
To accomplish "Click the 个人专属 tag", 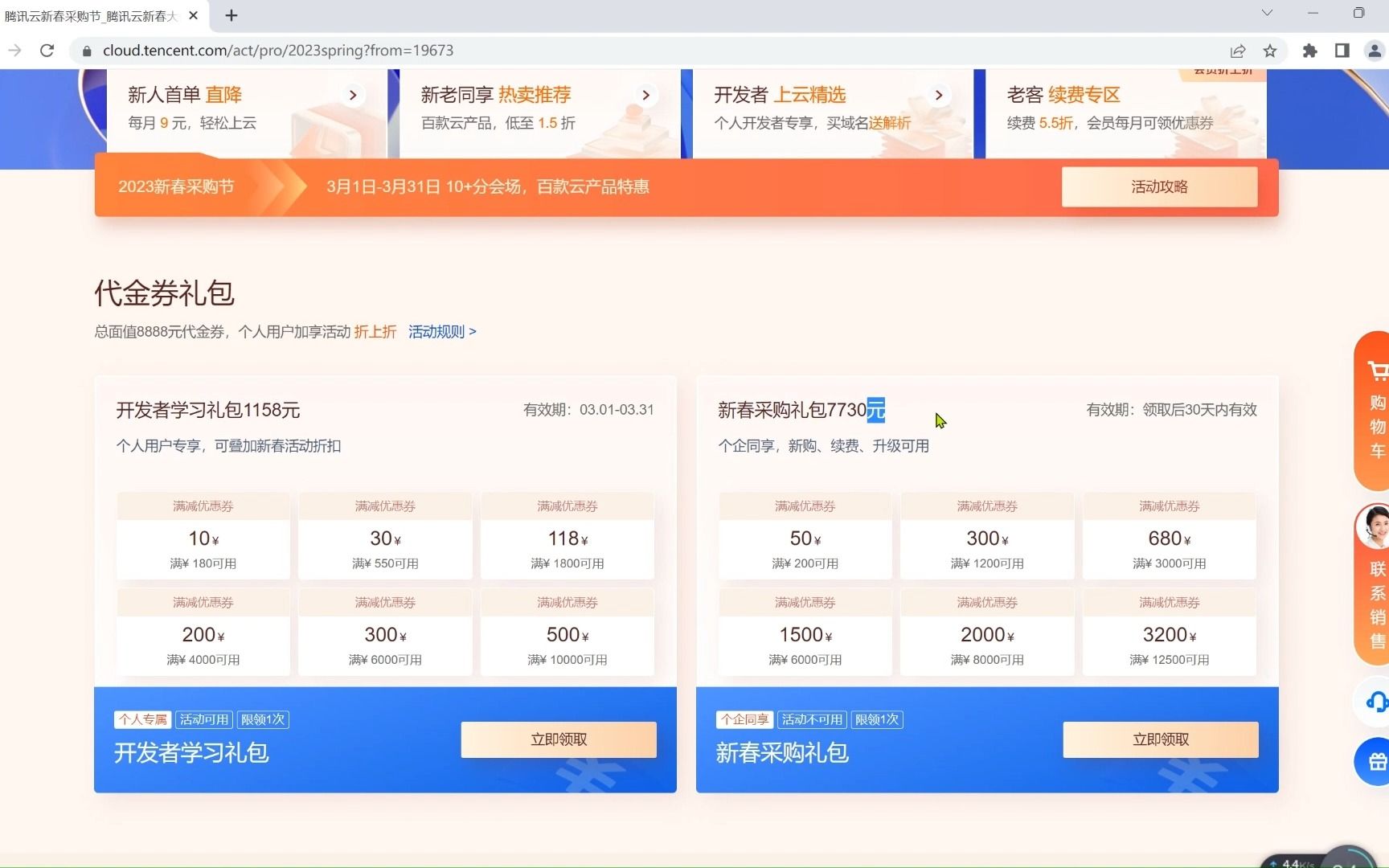I will [143, 719].
